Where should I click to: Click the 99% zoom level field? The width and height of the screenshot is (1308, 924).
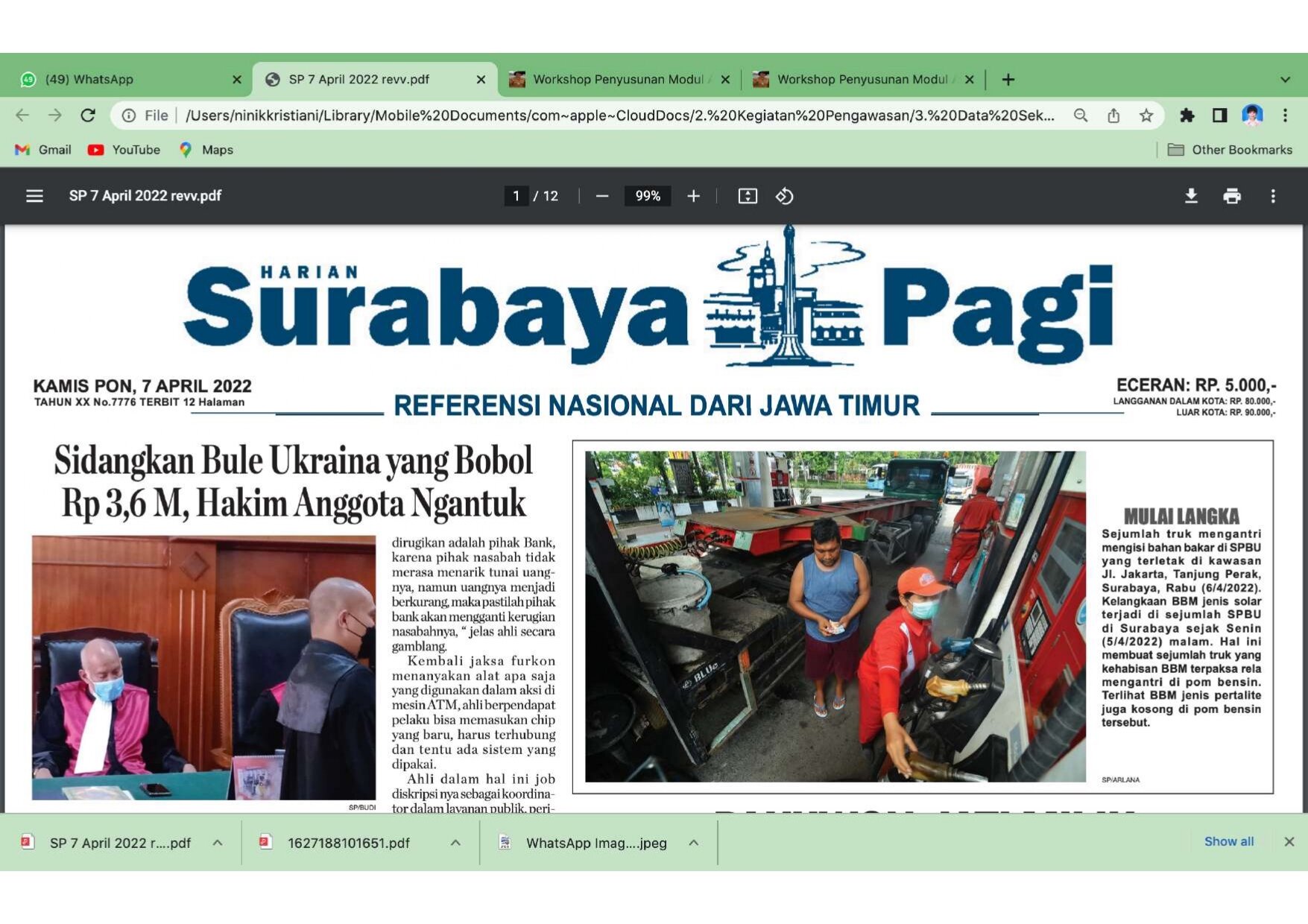coord(648,196)
